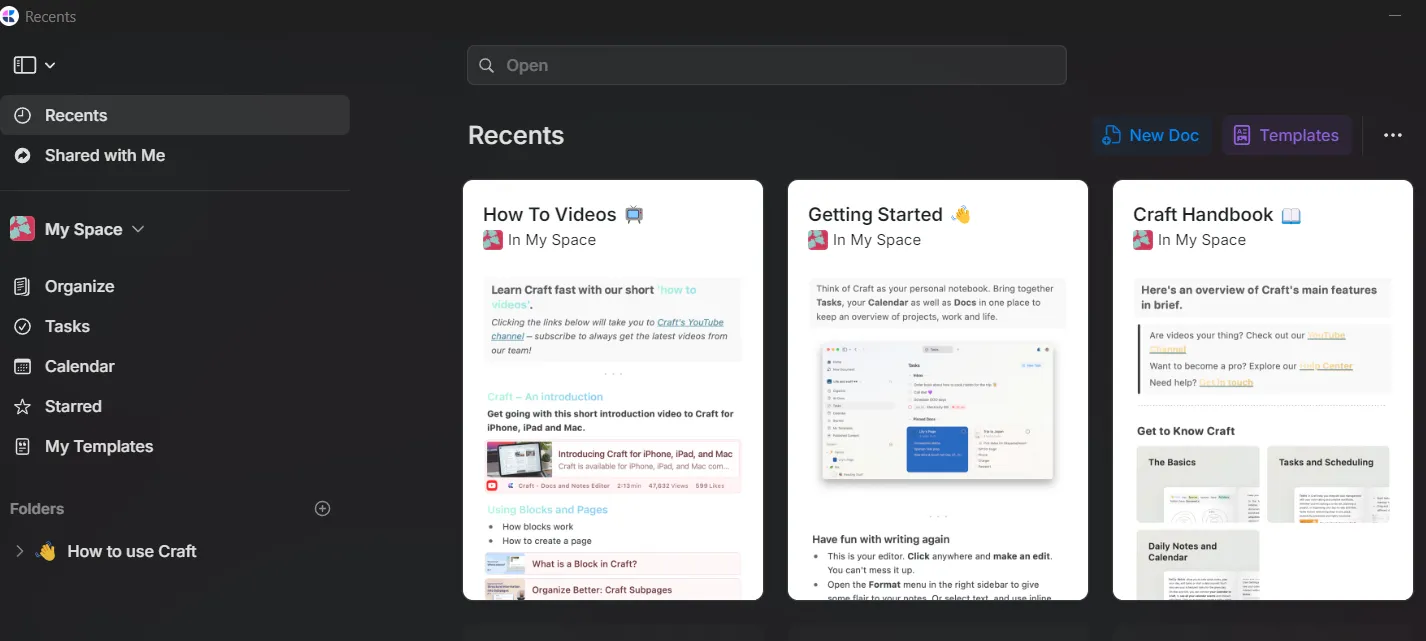Click the 'How to create a page' bullet
The height and width of the screenshot is (641, 1426).
(548, 541)
